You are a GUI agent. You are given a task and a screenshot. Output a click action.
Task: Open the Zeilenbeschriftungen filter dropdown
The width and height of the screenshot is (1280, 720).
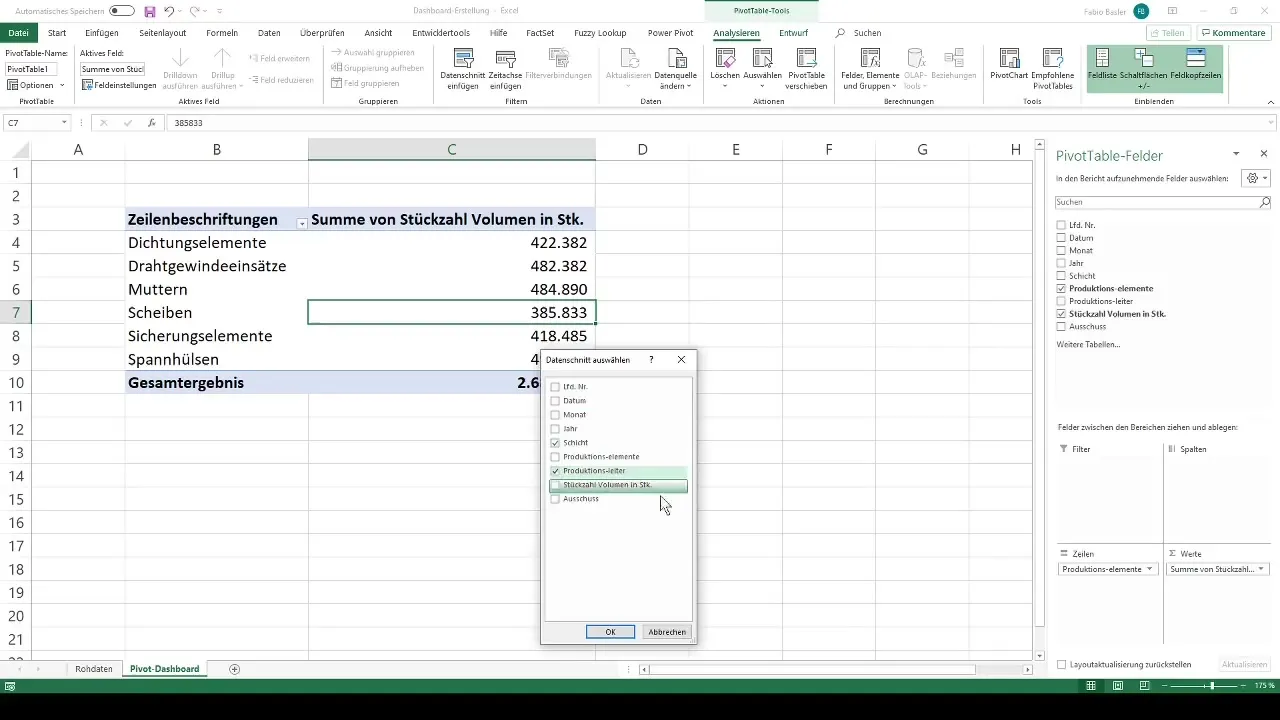[302, 222]
